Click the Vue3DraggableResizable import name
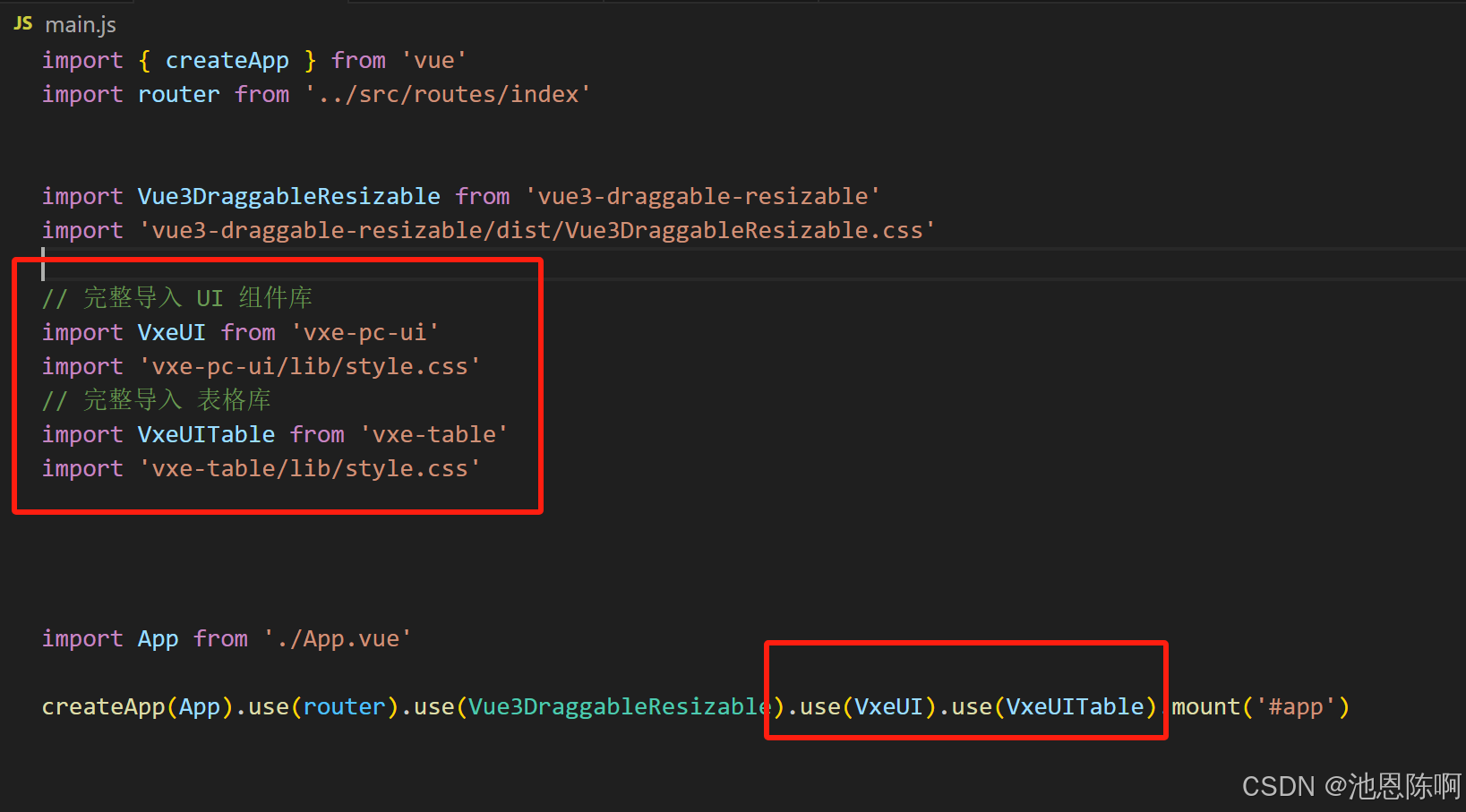1466x812 pixels. [x=288, y=196]
